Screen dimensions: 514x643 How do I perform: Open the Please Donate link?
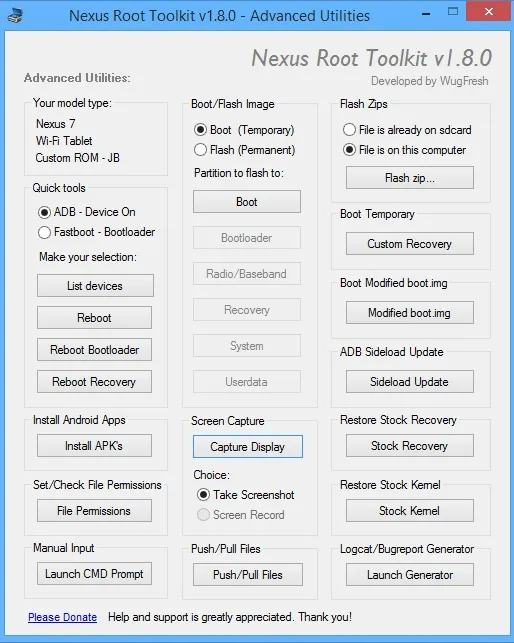[x=62, y=617]
